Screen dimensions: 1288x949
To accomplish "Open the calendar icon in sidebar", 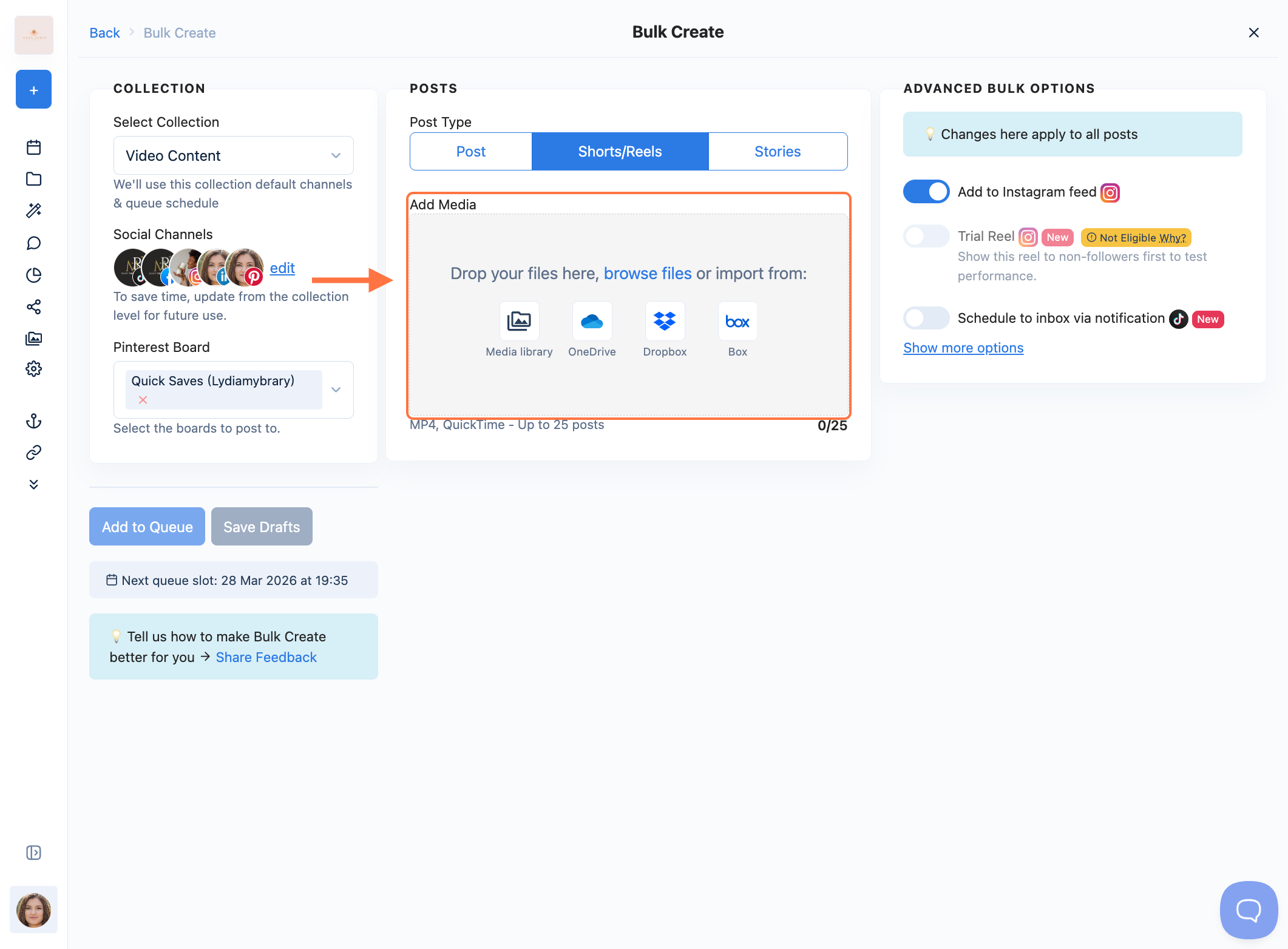I will coord(34,147).
